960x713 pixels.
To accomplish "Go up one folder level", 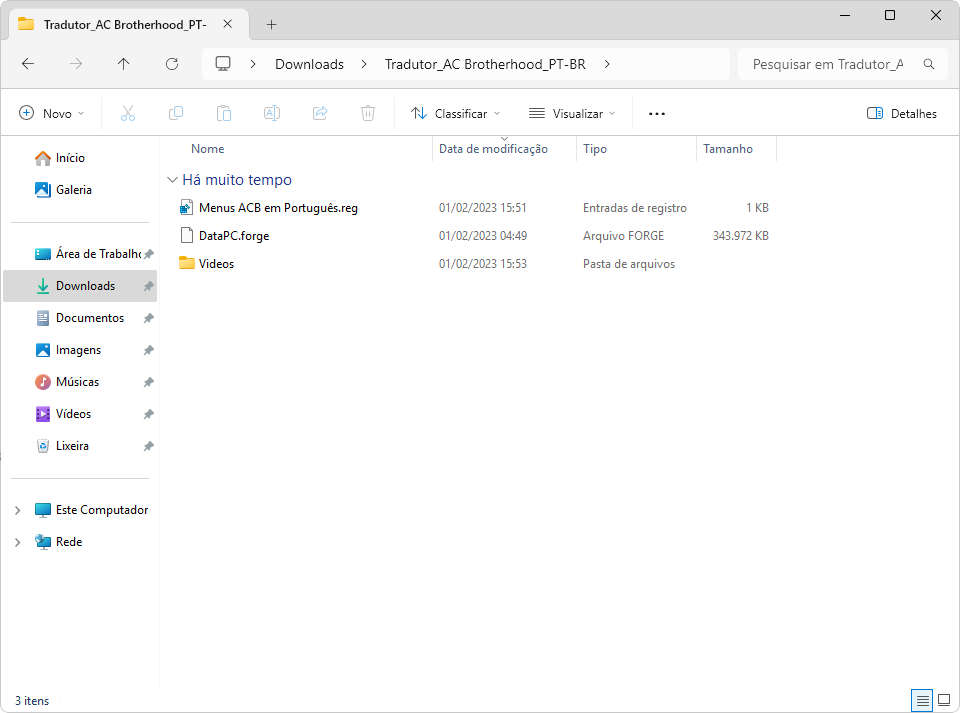I will [x=124, y=64].
